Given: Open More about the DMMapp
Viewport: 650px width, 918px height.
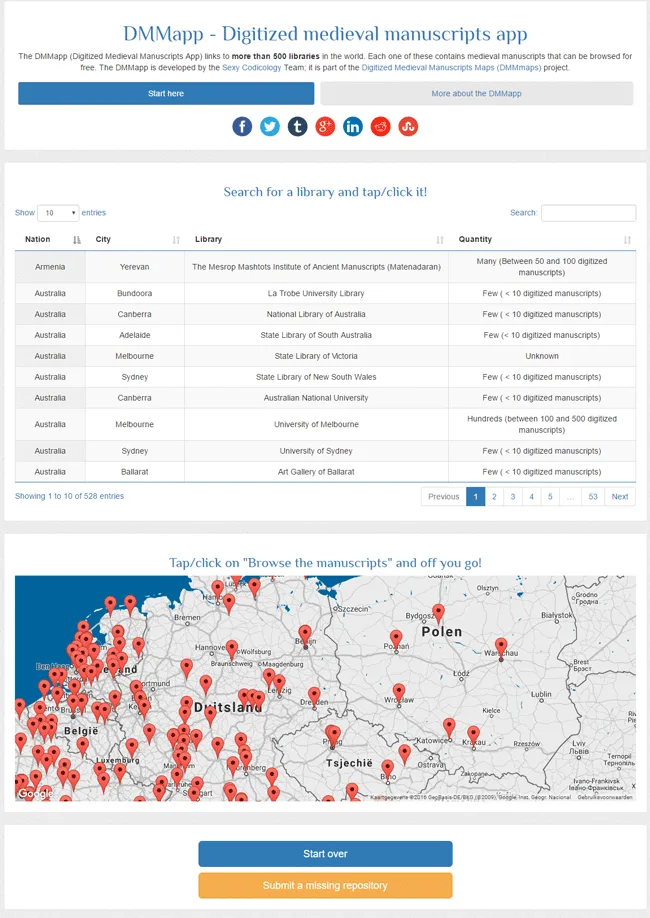Looking at the screenshot, I should tap(477, 94).
